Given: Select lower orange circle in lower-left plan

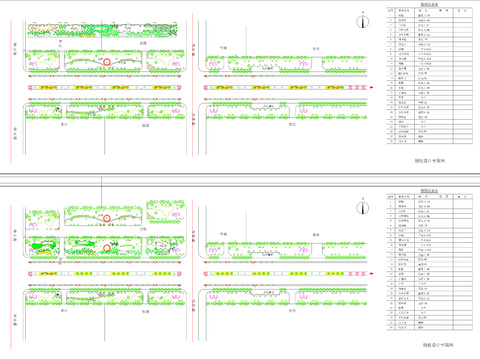Looking at the screenshot, I should click(107, 248).
